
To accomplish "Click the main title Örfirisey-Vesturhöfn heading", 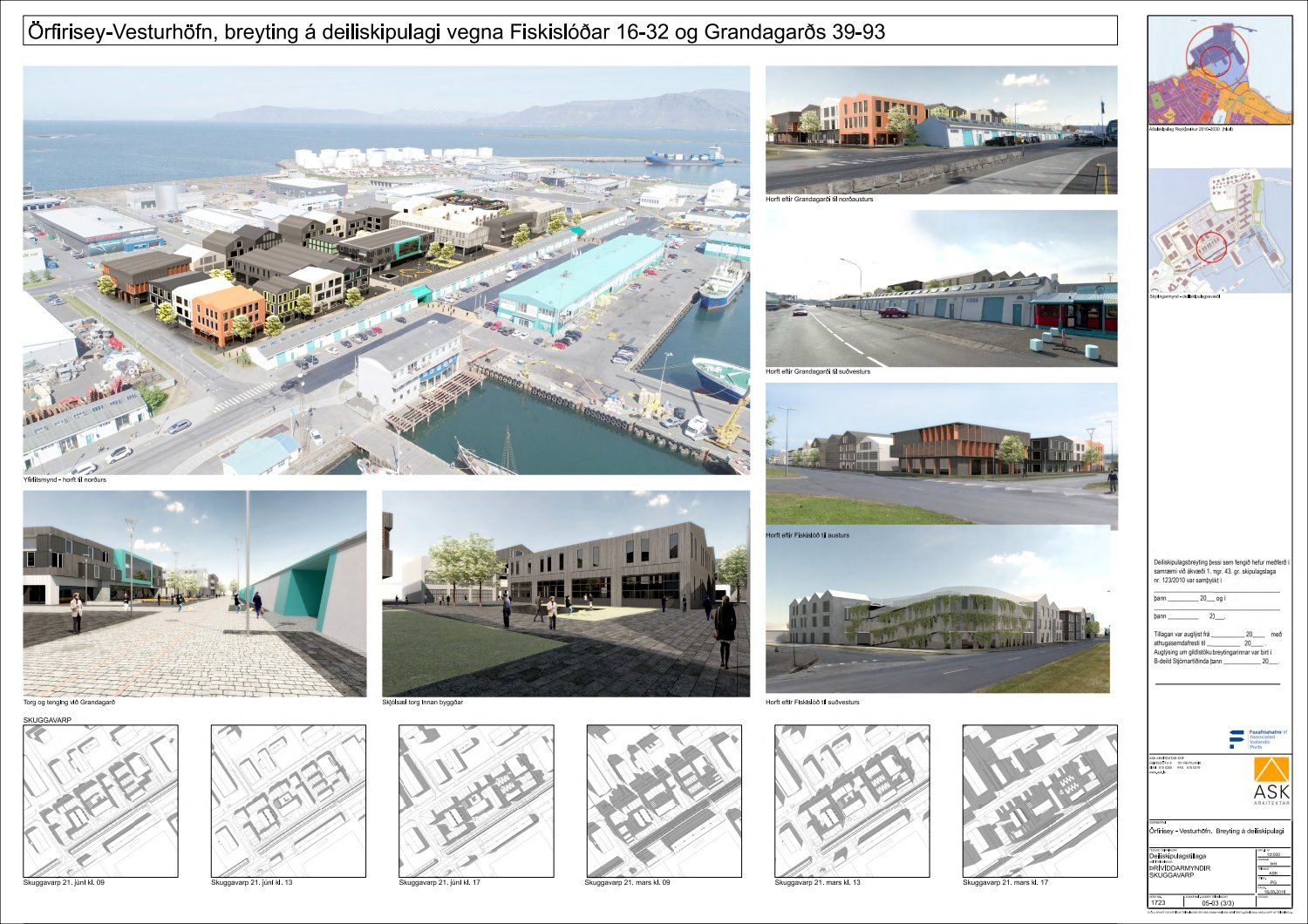I will 570,32.
